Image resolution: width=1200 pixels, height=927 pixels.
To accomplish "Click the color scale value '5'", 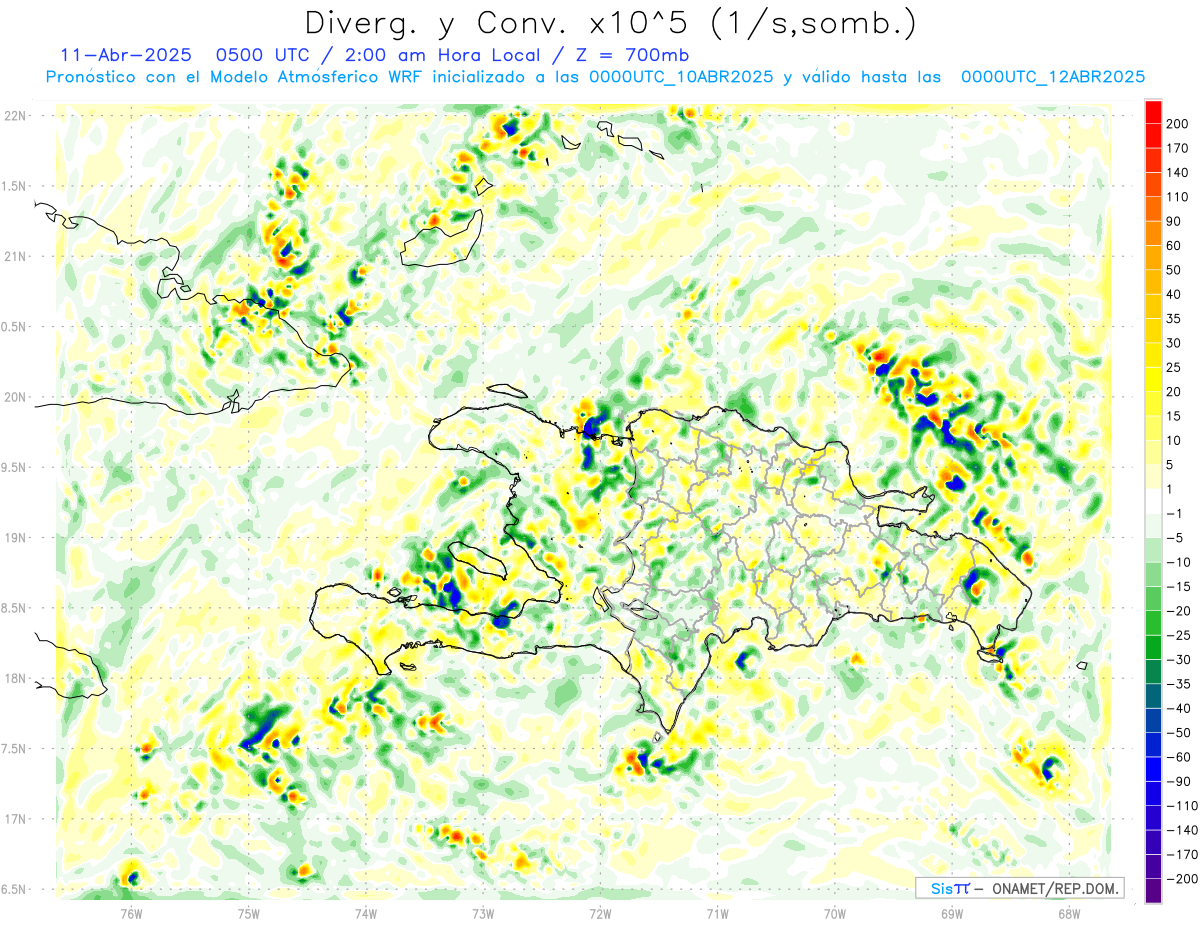I will [1171, 465].
